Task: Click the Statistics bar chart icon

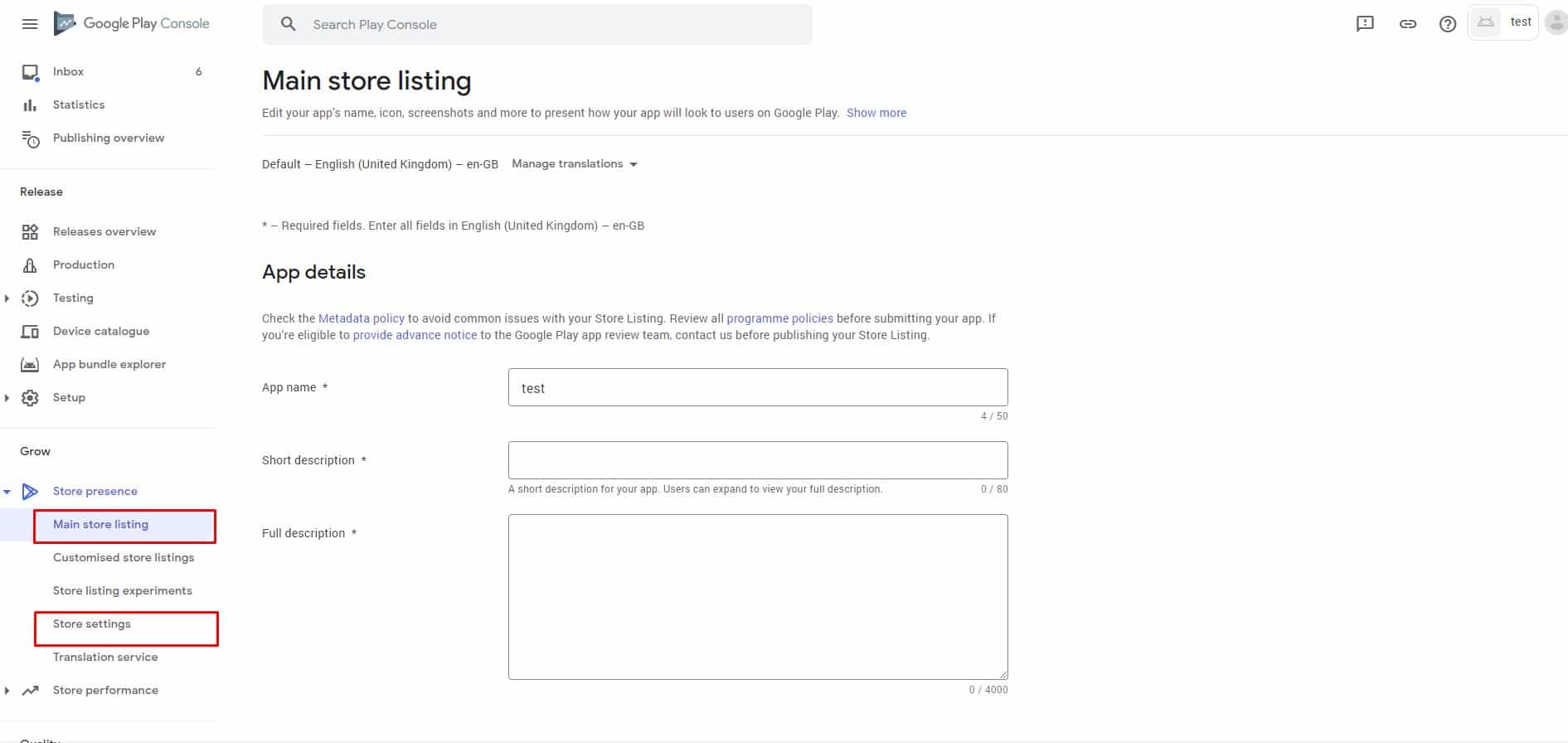Action: [x=30, y=105]
